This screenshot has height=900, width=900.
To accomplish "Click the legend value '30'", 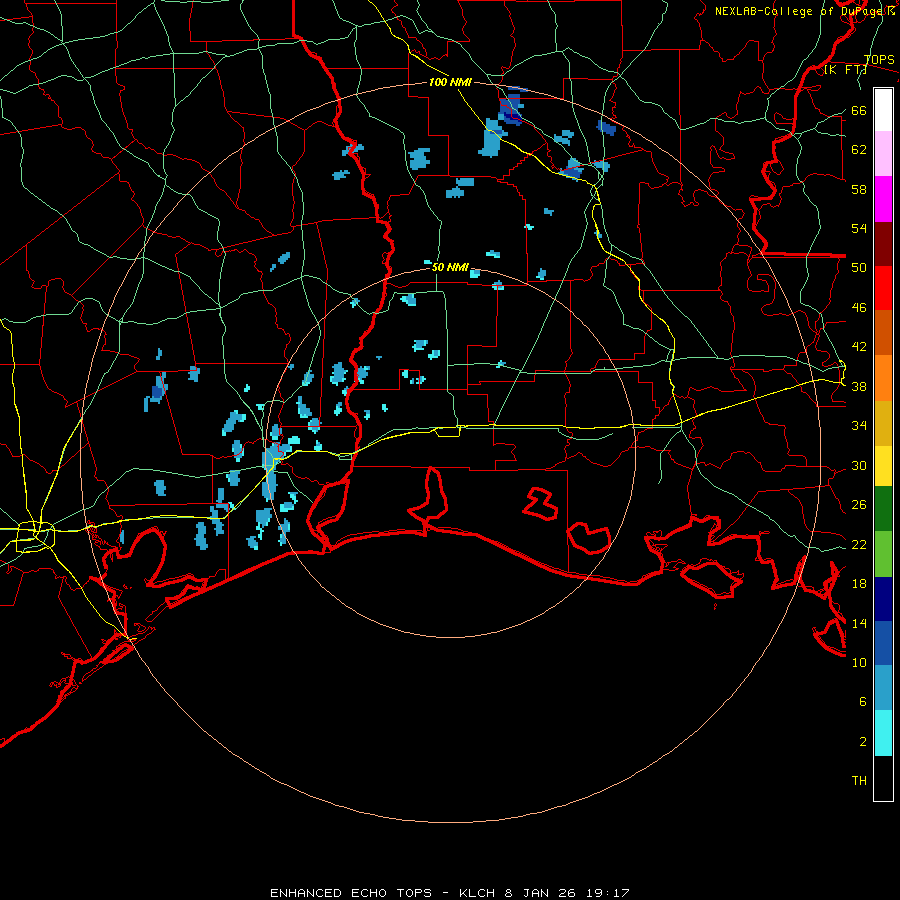I will (859, 465).
